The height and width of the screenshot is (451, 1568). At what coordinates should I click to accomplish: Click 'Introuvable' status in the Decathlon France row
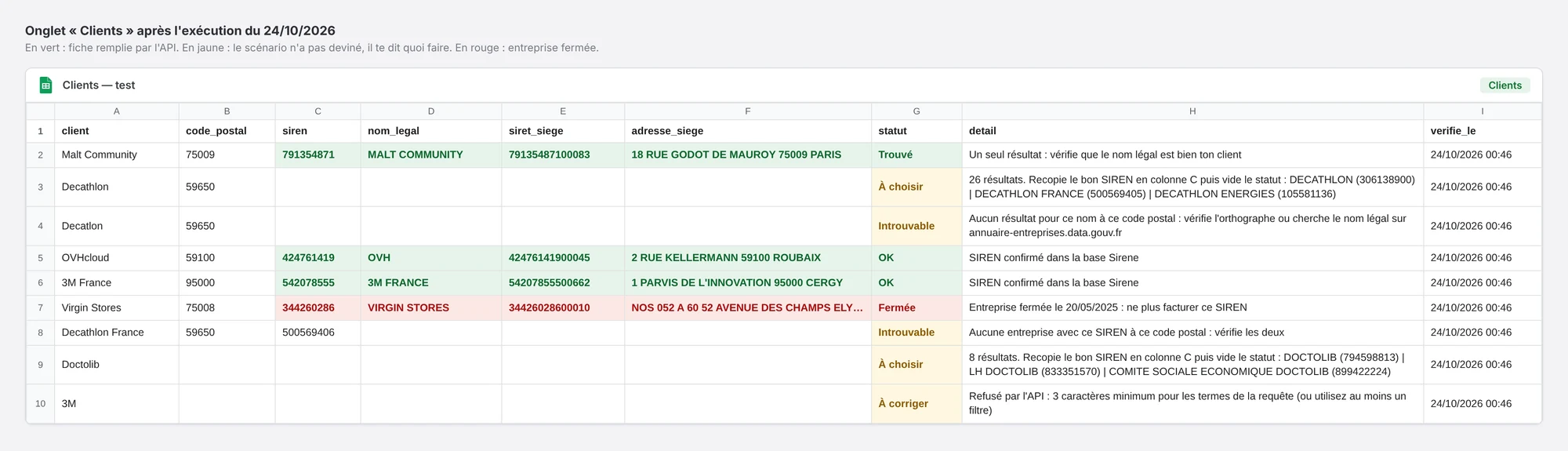[916, 333]
